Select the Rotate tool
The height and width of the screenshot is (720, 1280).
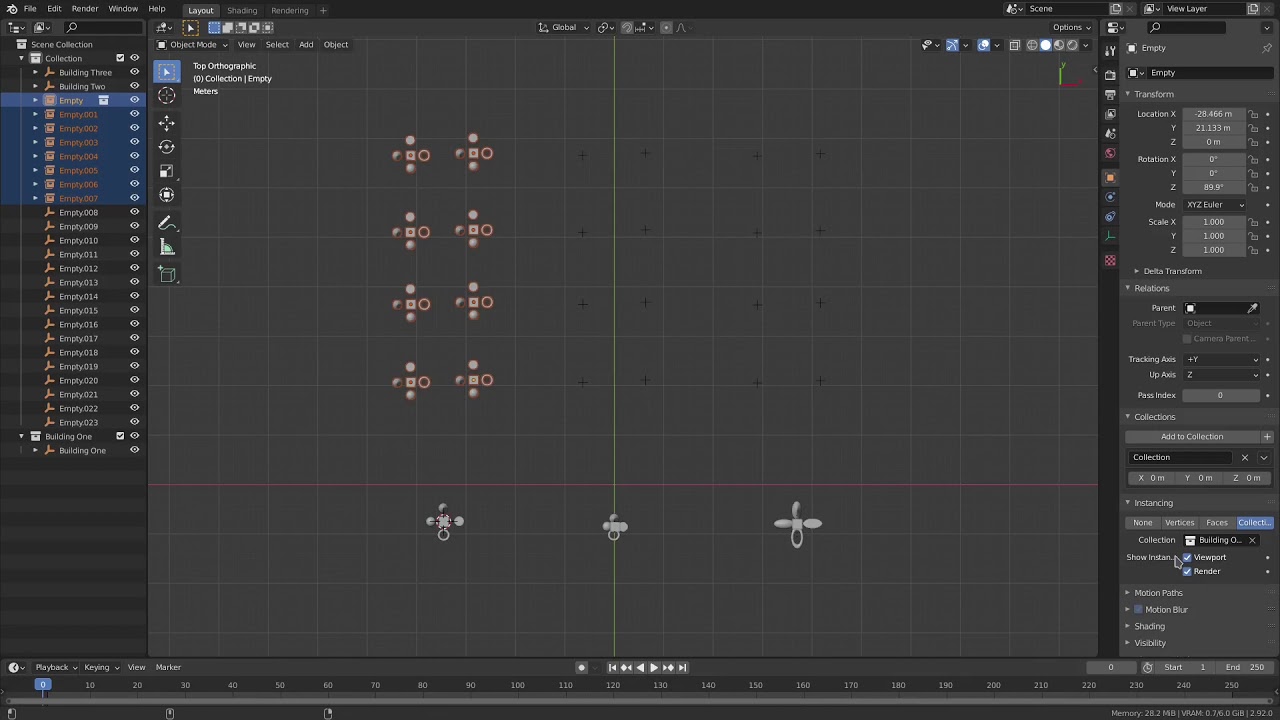pos(167,147)
